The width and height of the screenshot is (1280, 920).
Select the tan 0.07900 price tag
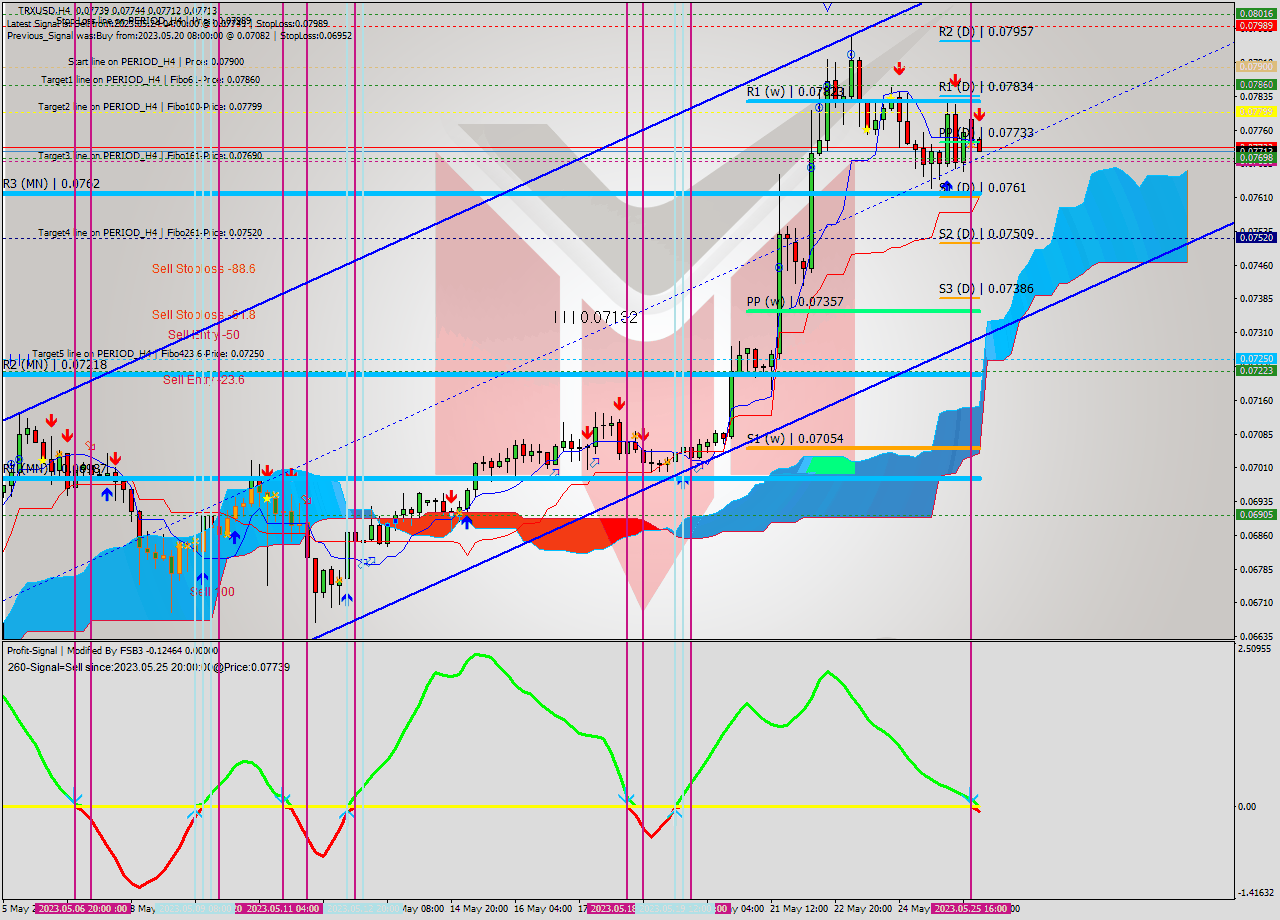tap(1256, 65)
